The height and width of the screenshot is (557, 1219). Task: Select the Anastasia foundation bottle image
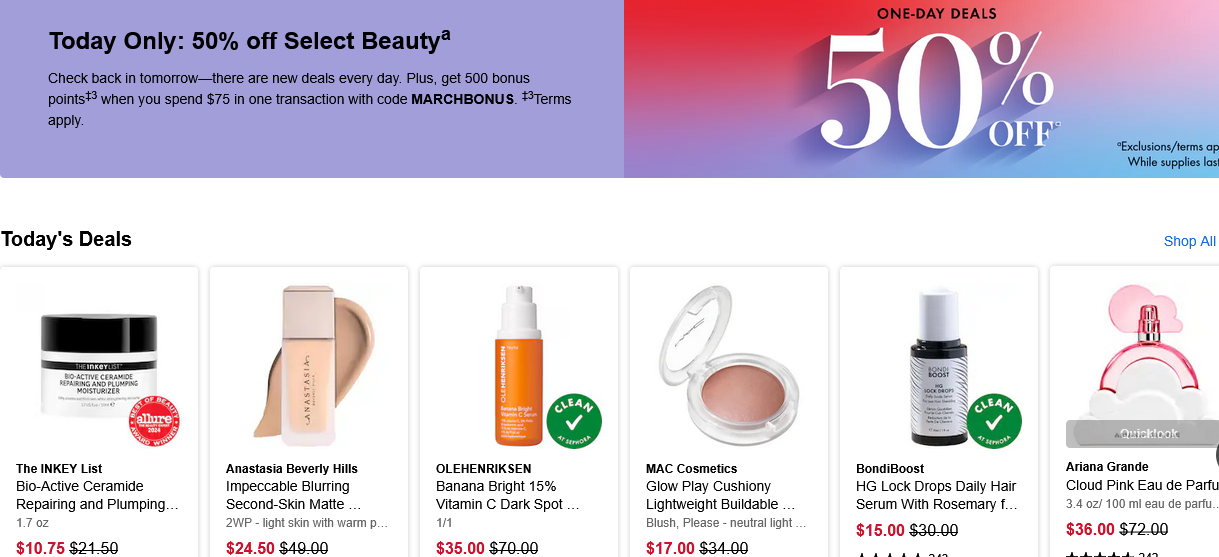point(308,365)
